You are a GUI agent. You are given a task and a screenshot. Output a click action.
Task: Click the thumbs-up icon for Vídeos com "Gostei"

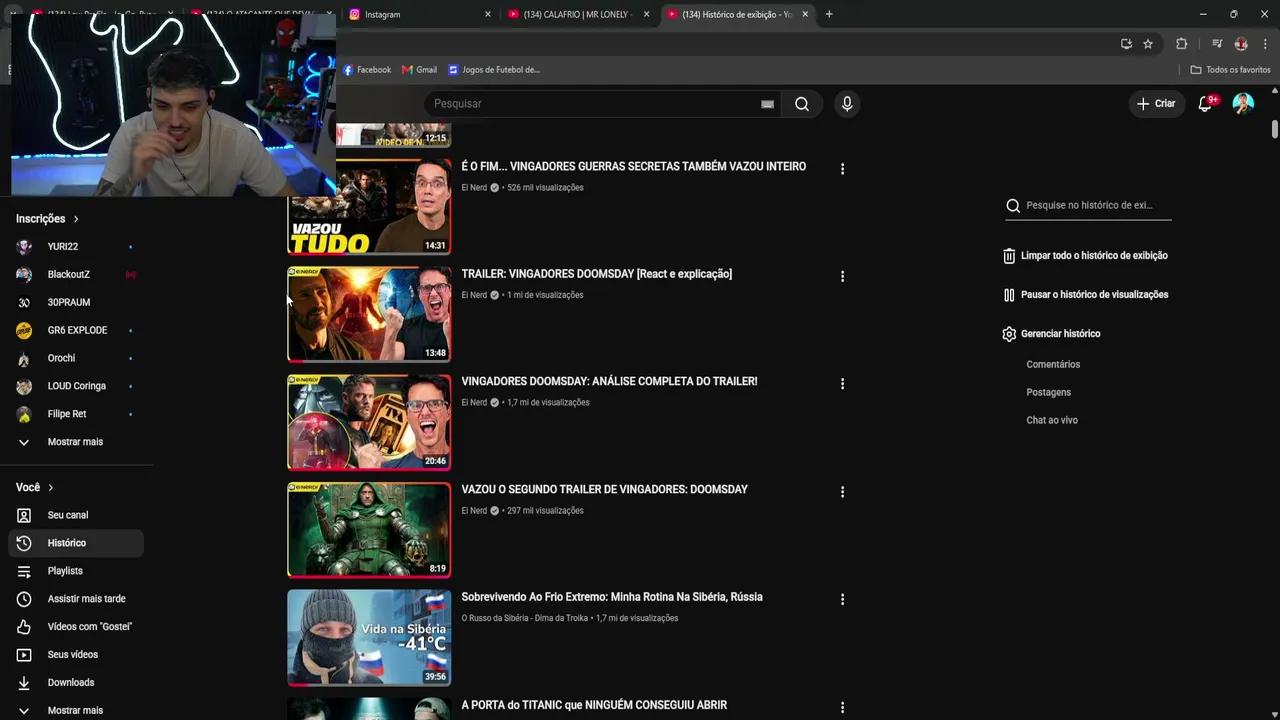point(24,627)
